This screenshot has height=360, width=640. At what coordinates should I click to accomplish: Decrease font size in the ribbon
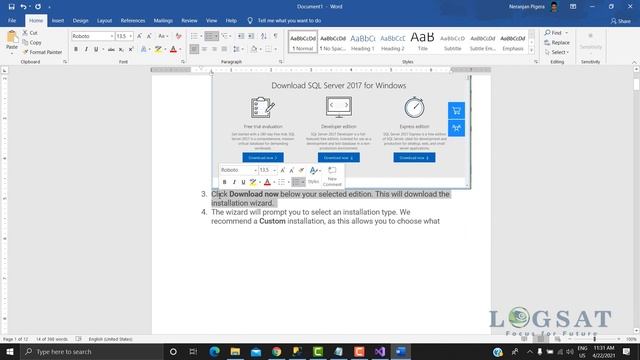point(149,36)
